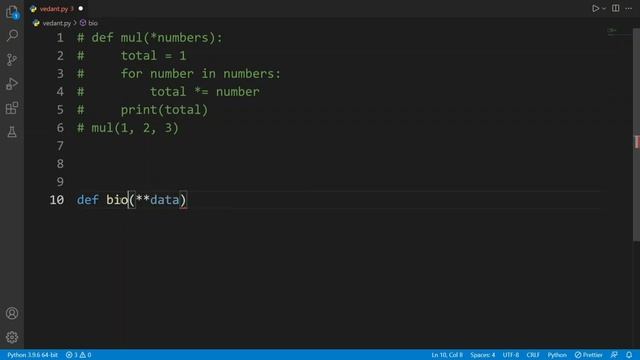Click line number 1 in gutter
Image resolution: width=640 pixels, height=360 pixels.
tap(60, 38)
